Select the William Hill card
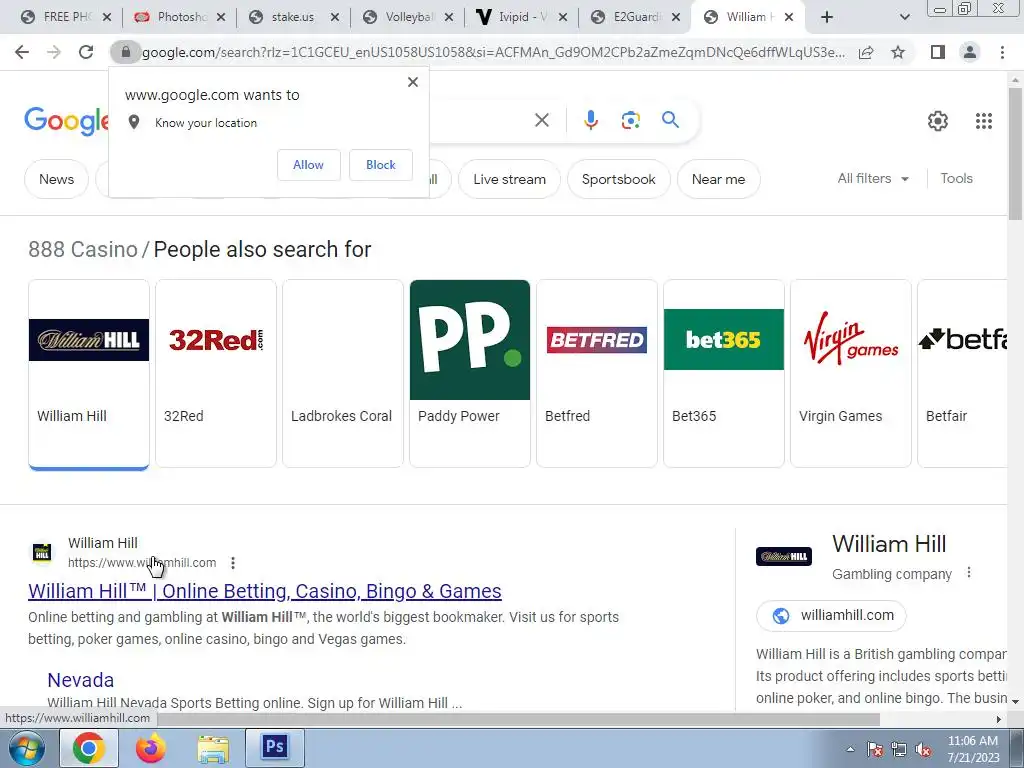 pyautogui.click(x=89, y=374)
